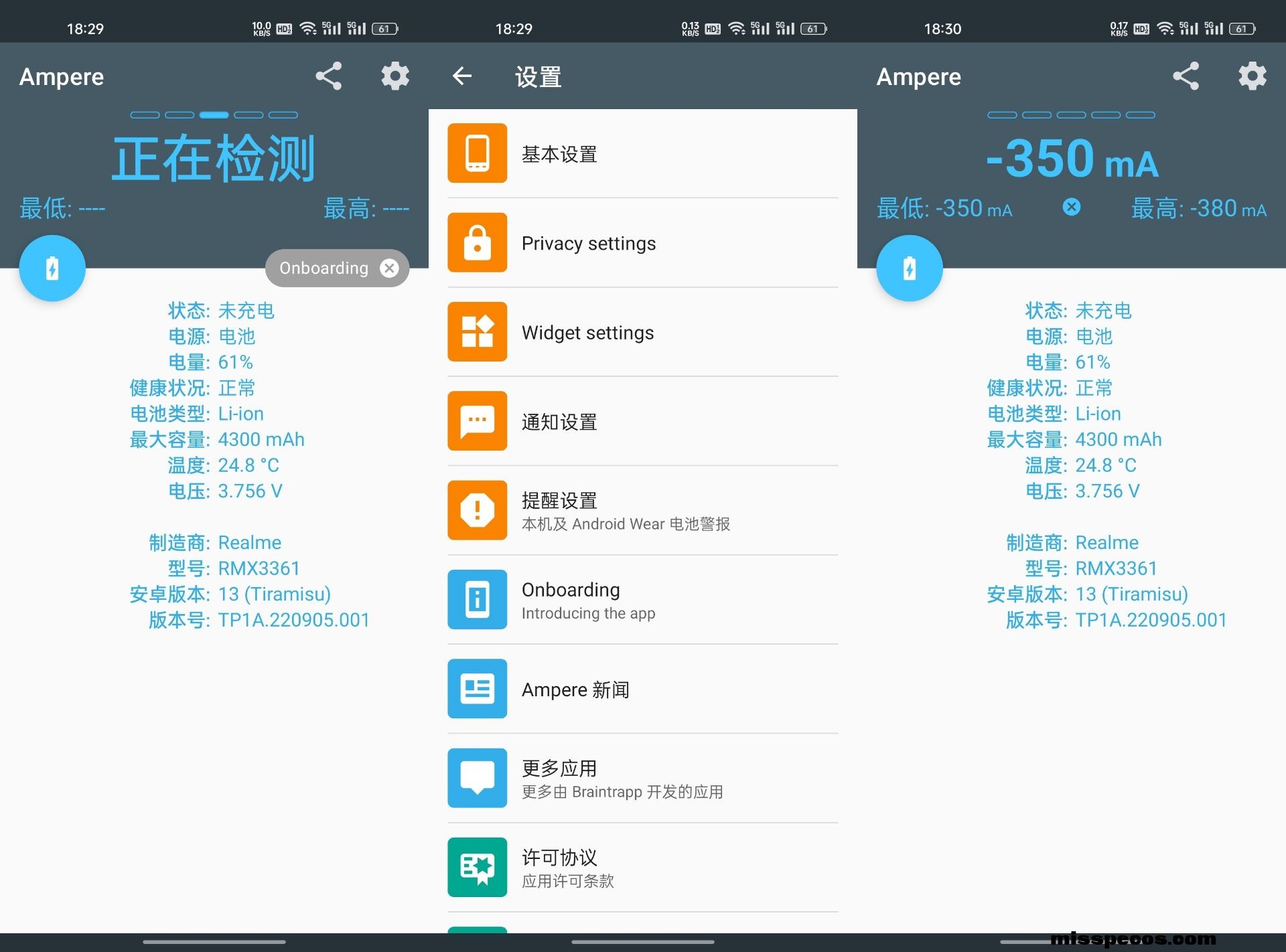Tap the -350 mA current reading
Screen dimensions: 1286x952
point(1072,159)
